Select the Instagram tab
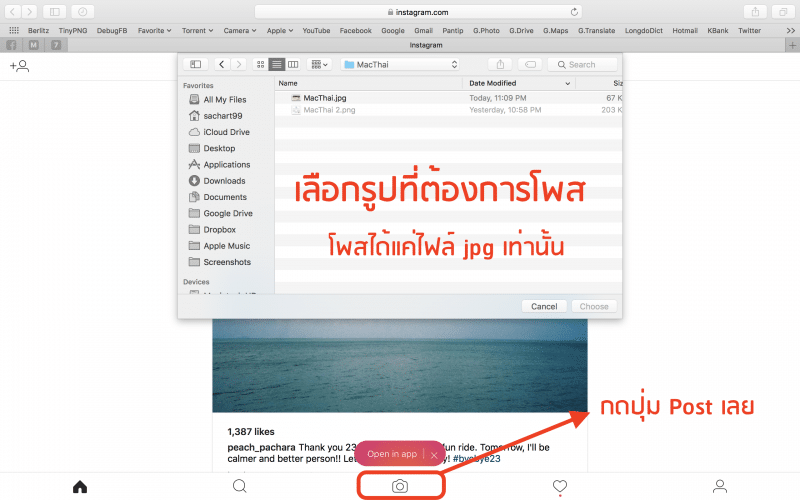The width and height of the screenshot is (800, 500). pyautogui.click(x=427, y=45)
